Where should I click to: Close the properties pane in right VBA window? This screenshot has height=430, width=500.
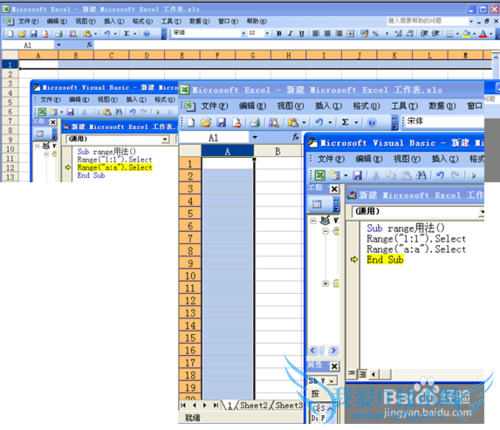coord(334,366)
